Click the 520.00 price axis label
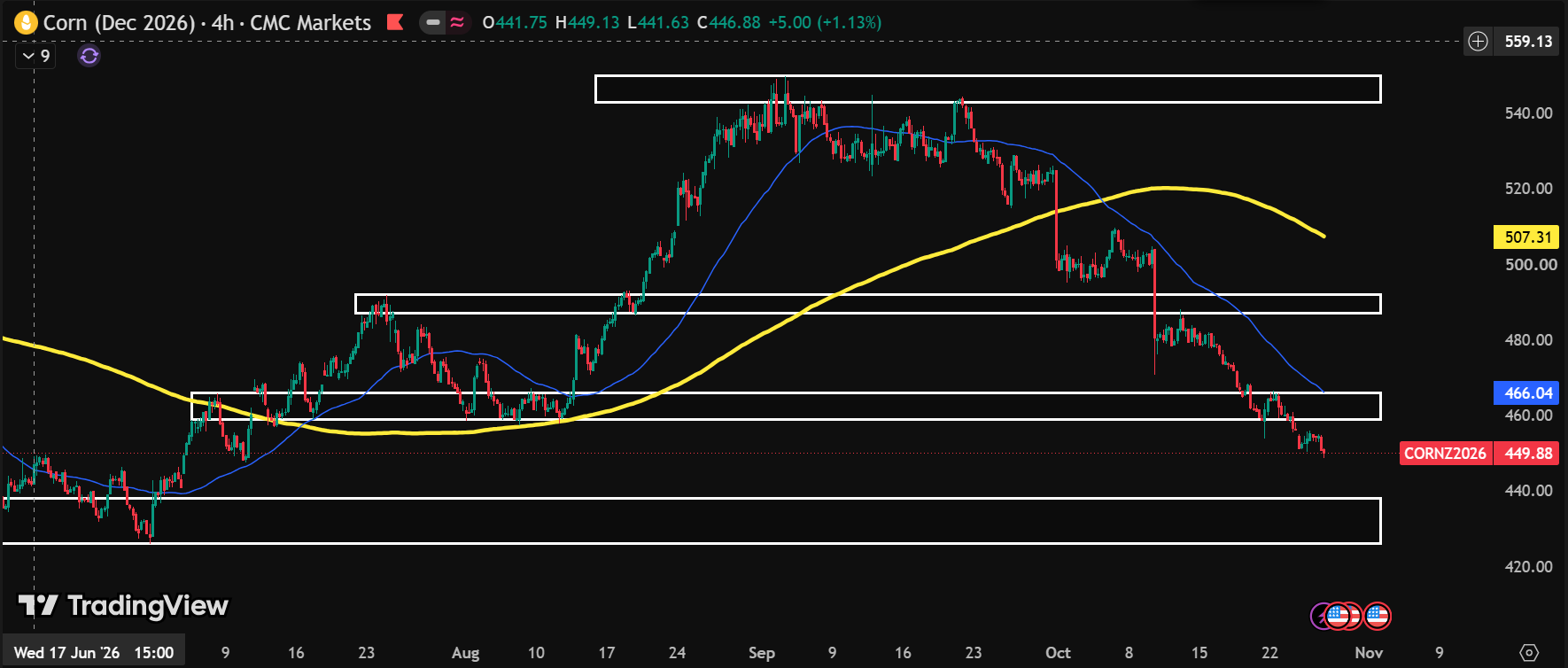 1528,189
